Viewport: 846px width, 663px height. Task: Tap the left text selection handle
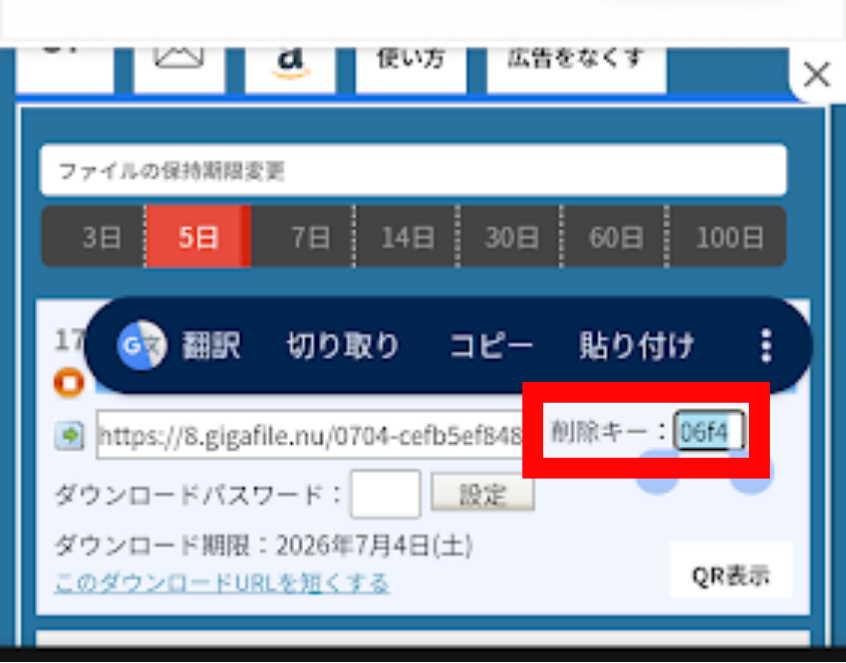(x=657, y=471)
